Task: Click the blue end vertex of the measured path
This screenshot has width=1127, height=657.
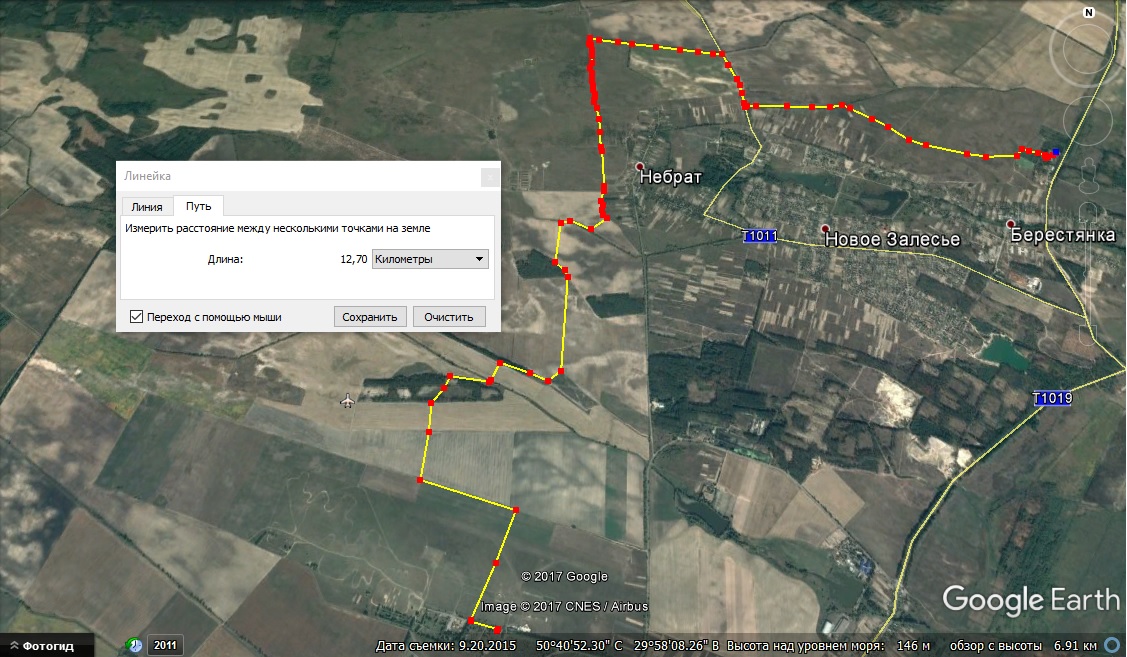Action: pyautogui.click(x=1056, y=152)
